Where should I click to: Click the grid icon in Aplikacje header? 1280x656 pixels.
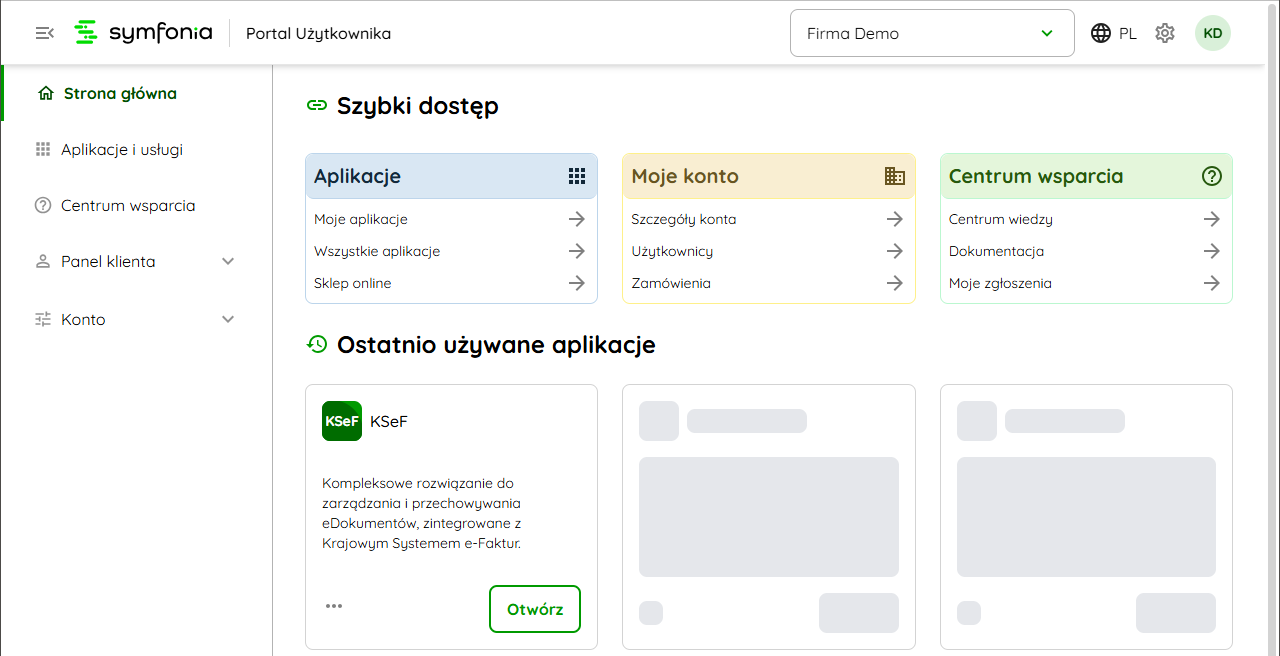pyautogui.click(x=577, y=176)
